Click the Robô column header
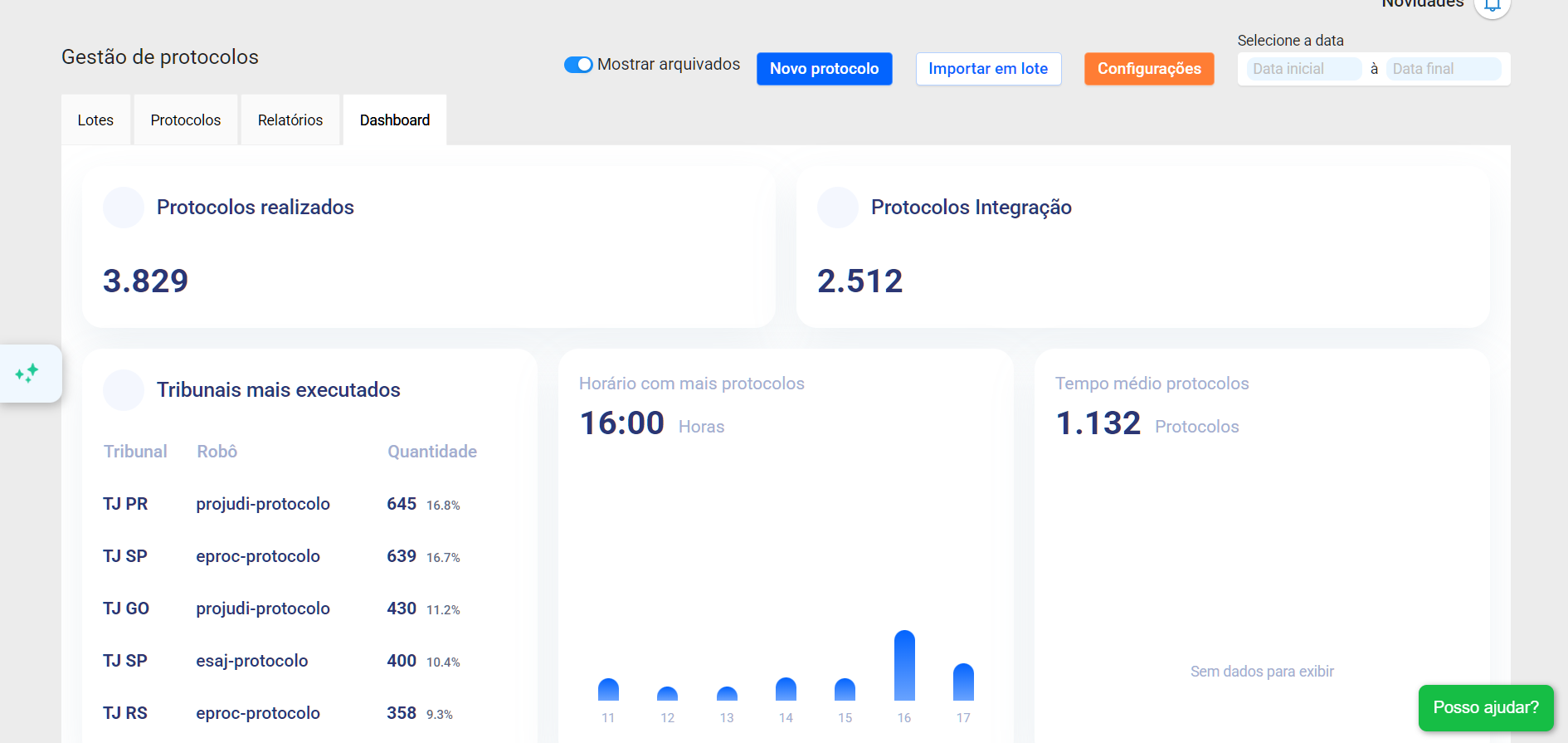The image size is (1568, 743). [x=217, y=452]
